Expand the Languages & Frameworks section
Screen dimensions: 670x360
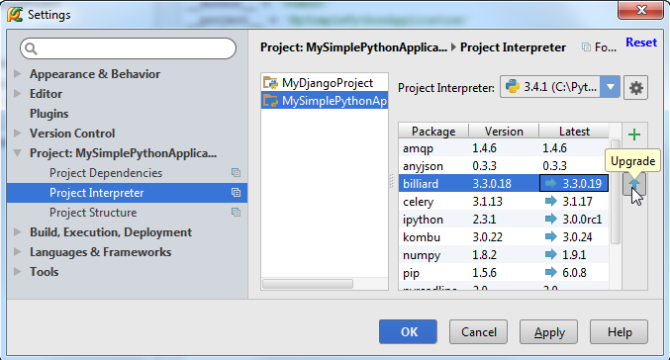pyautogui.click(x=18, y=252)
